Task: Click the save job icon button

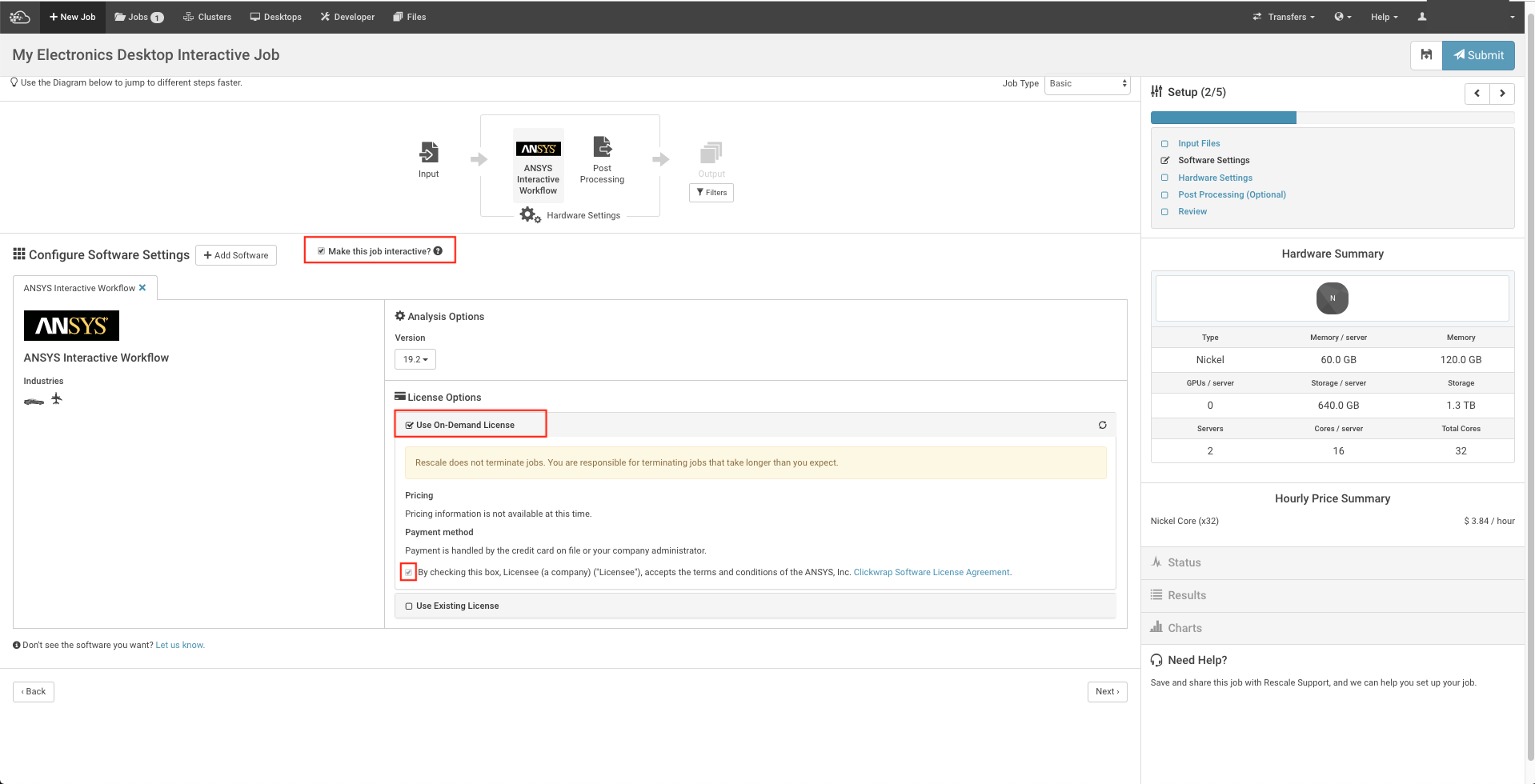Action: pos(1425,55)
